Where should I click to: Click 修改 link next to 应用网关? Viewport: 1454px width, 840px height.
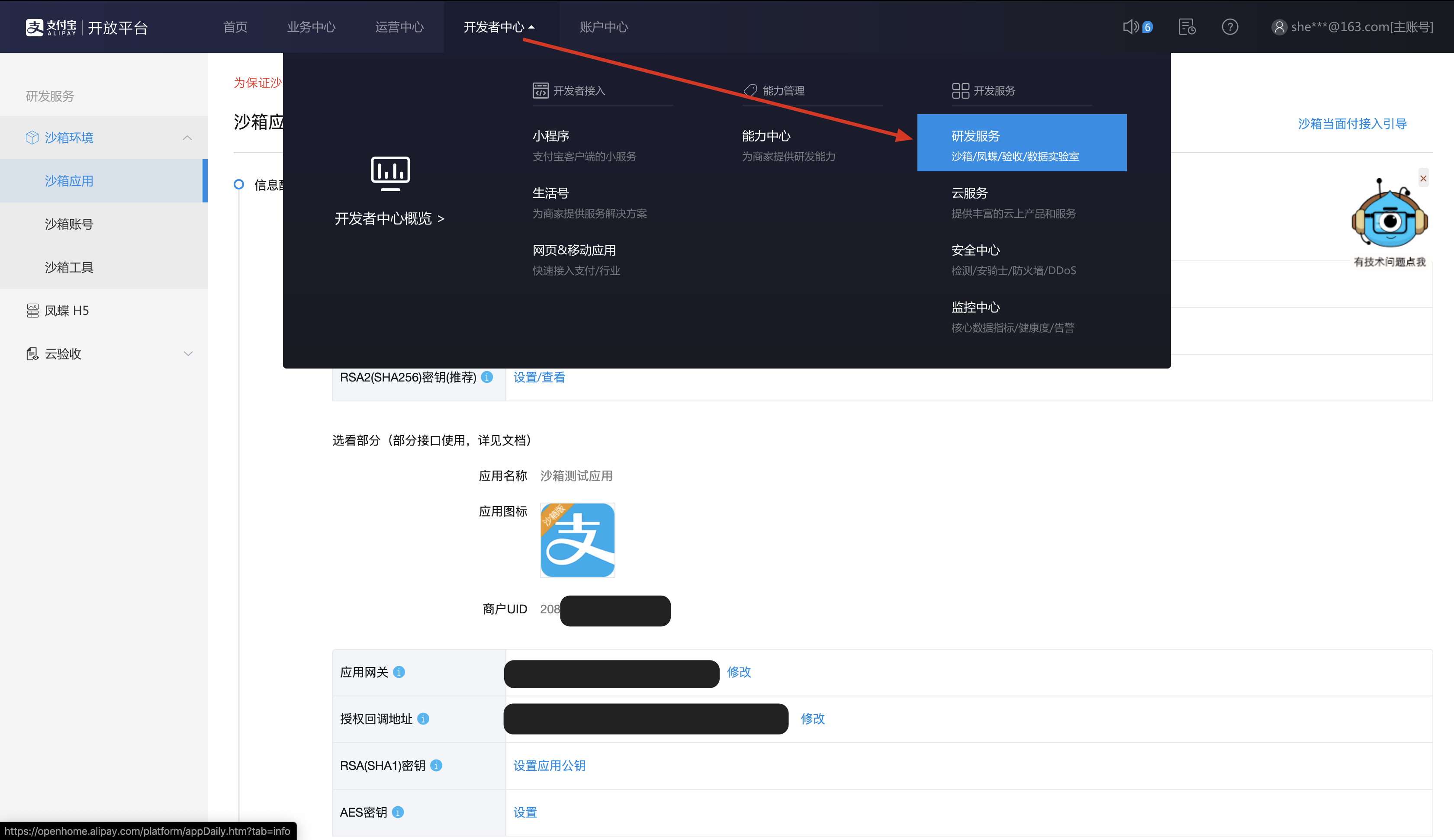coord(739,672)
